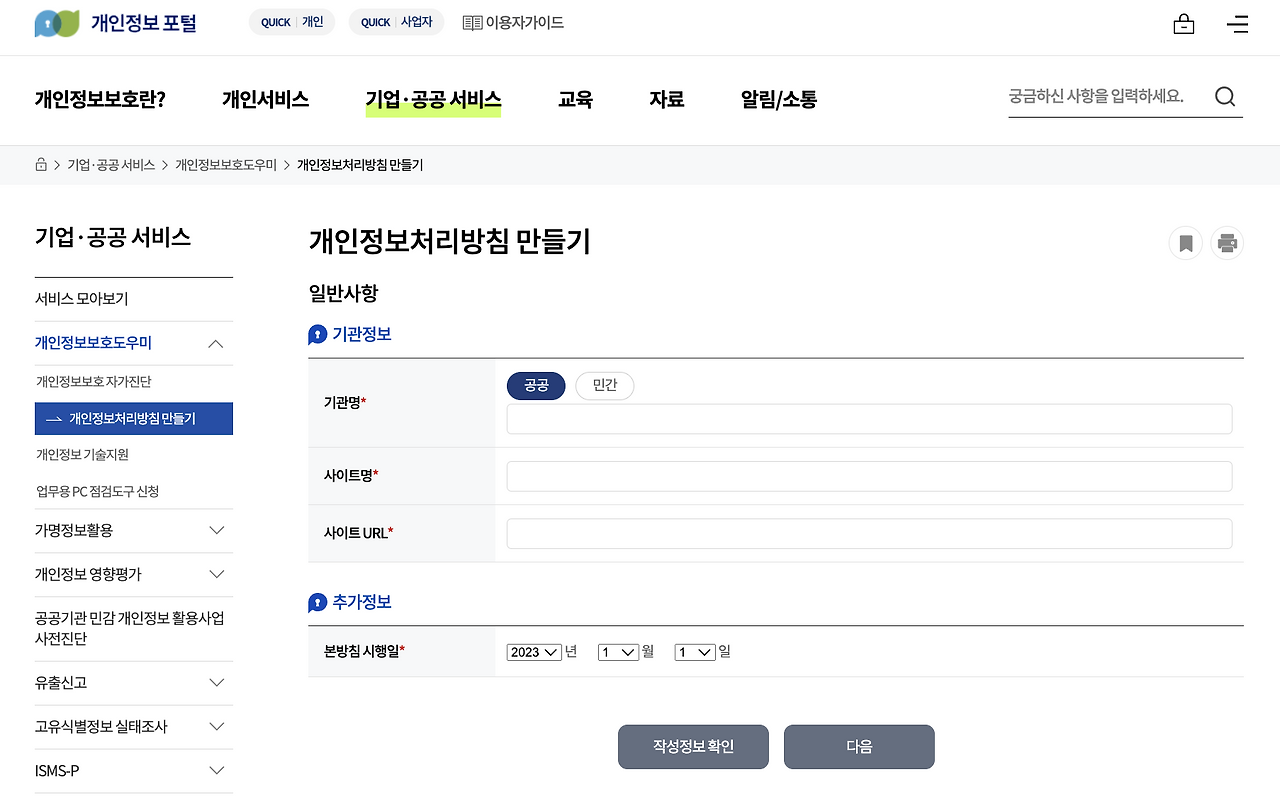This screenshot has width=1280, height=799.
Task: Click the blue lock icon beside 기관정보
Action: coord(315,334)
